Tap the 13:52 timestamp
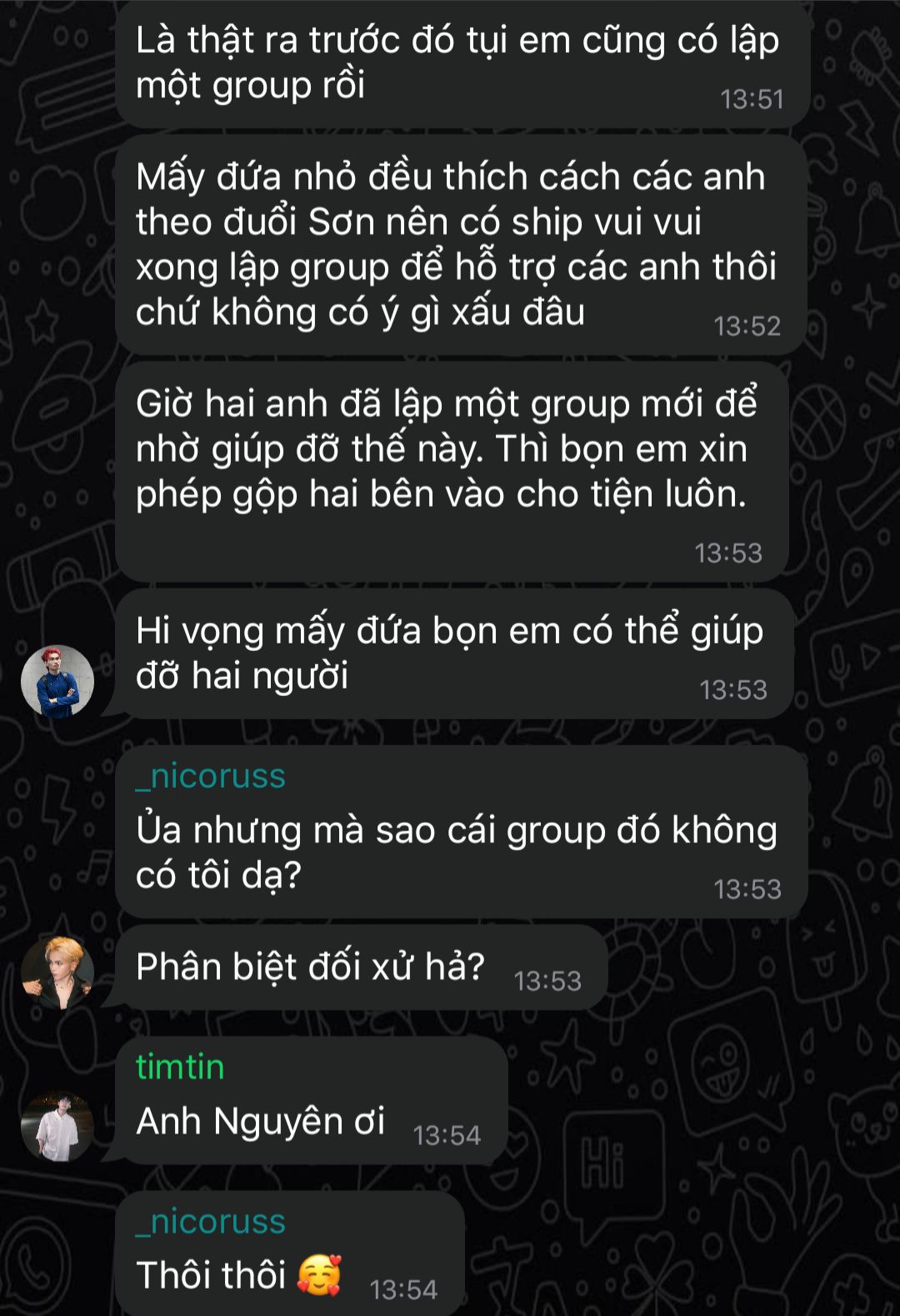This screenshot has height=1316, width=900. (x=747, y=326)
